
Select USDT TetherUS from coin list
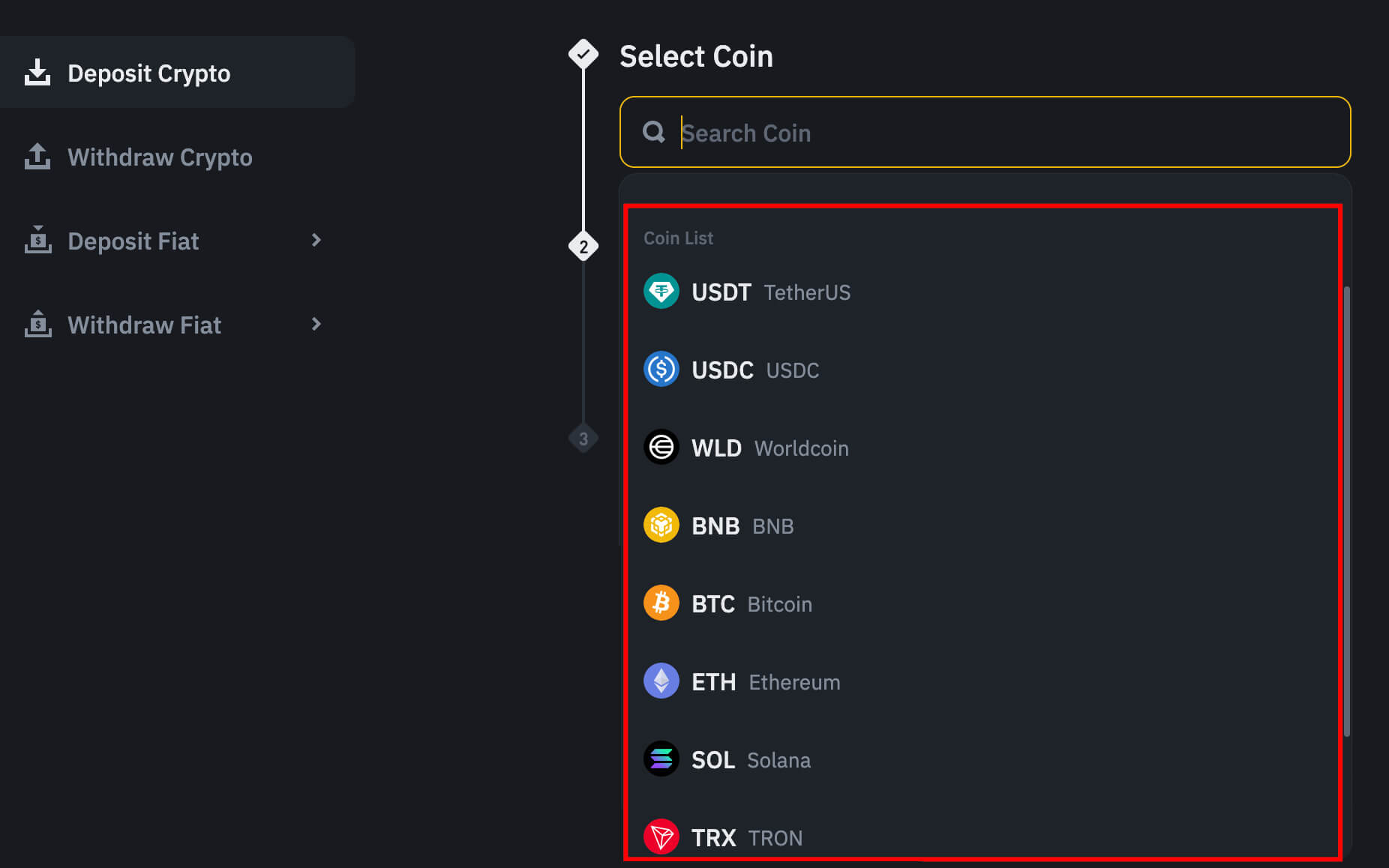[770, 292]
